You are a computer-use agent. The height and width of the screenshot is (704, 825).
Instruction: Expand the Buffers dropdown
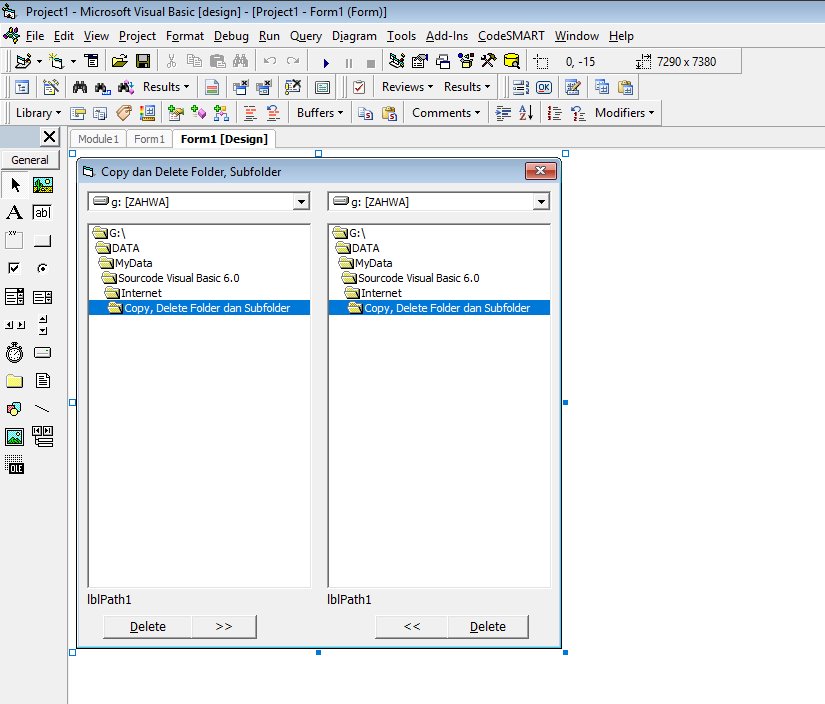click(320, 113)
